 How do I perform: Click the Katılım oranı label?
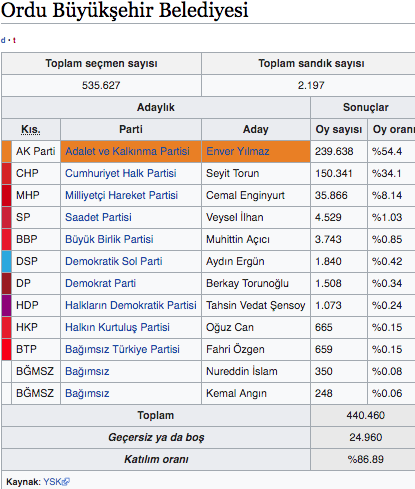pyautogui.click(x=156, y=459)
